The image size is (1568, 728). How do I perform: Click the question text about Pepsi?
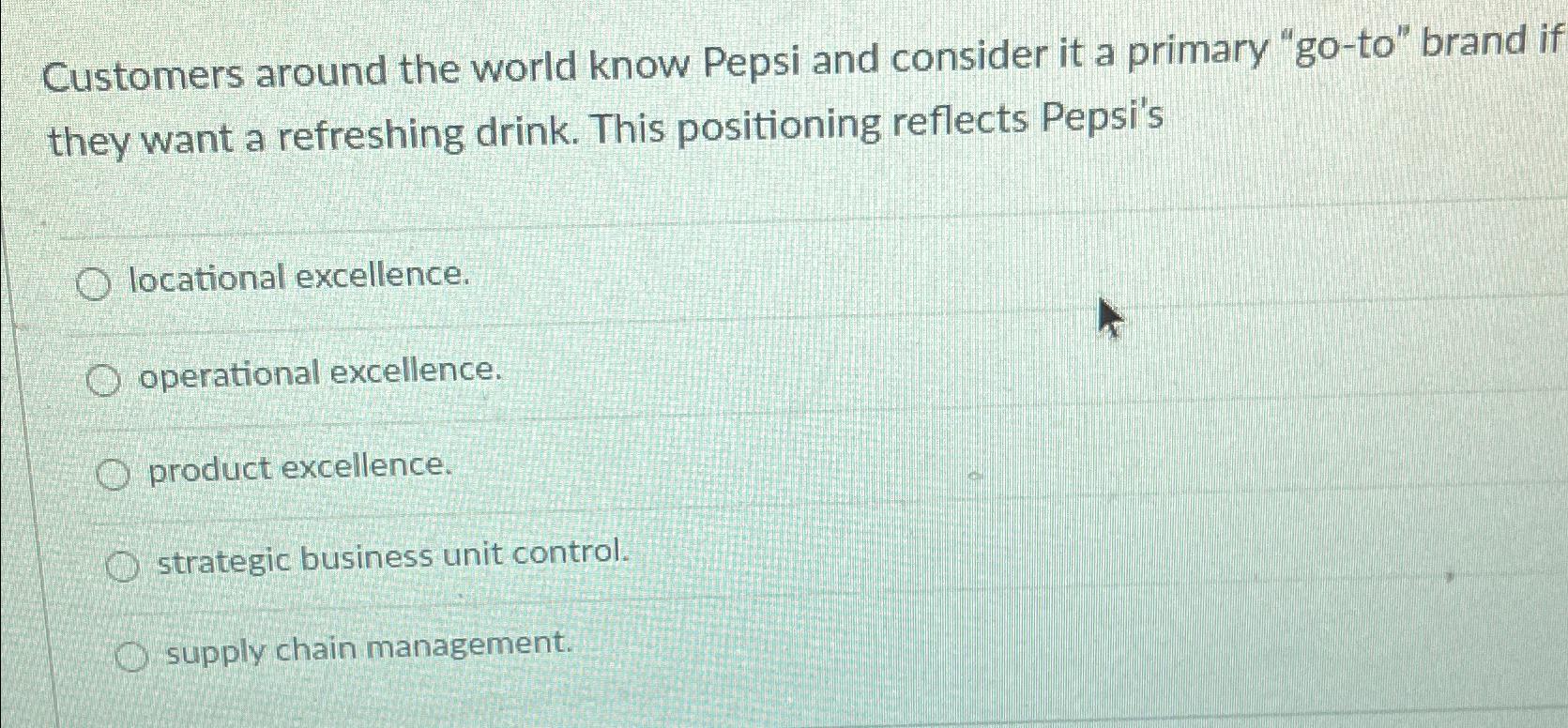(x=601, y=99)
